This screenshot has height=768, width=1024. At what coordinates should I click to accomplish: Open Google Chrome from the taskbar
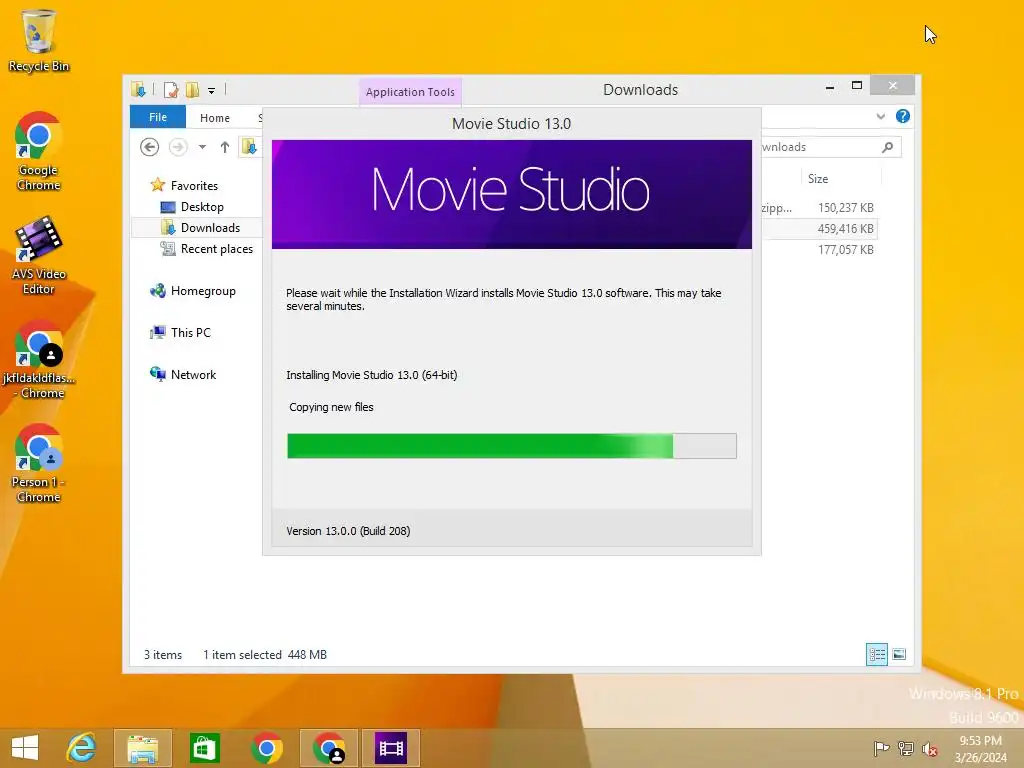(266, 748)
